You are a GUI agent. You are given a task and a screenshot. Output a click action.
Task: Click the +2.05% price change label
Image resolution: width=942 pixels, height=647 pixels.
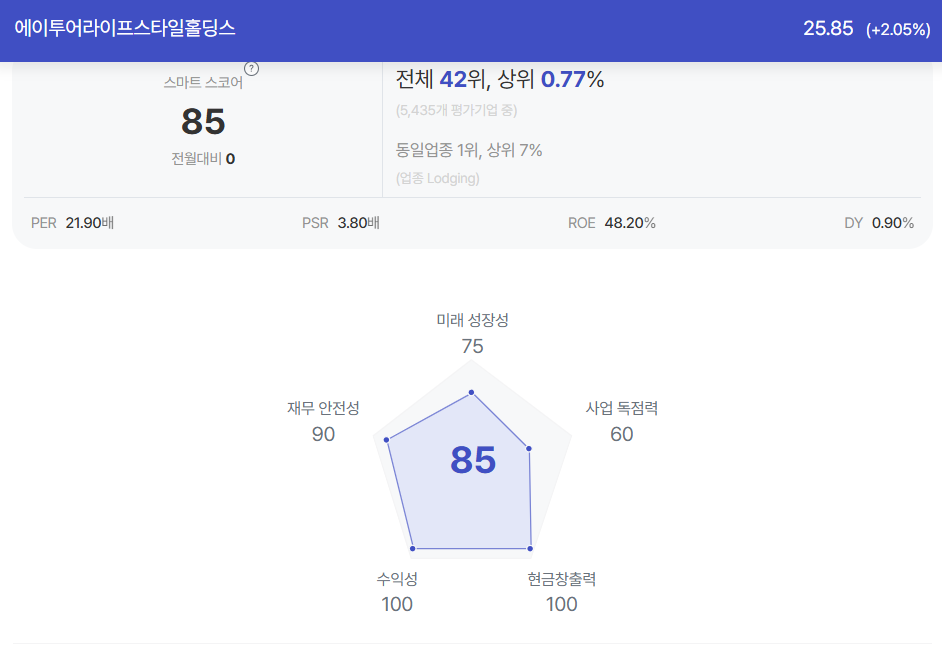click(x=898, y=29)
